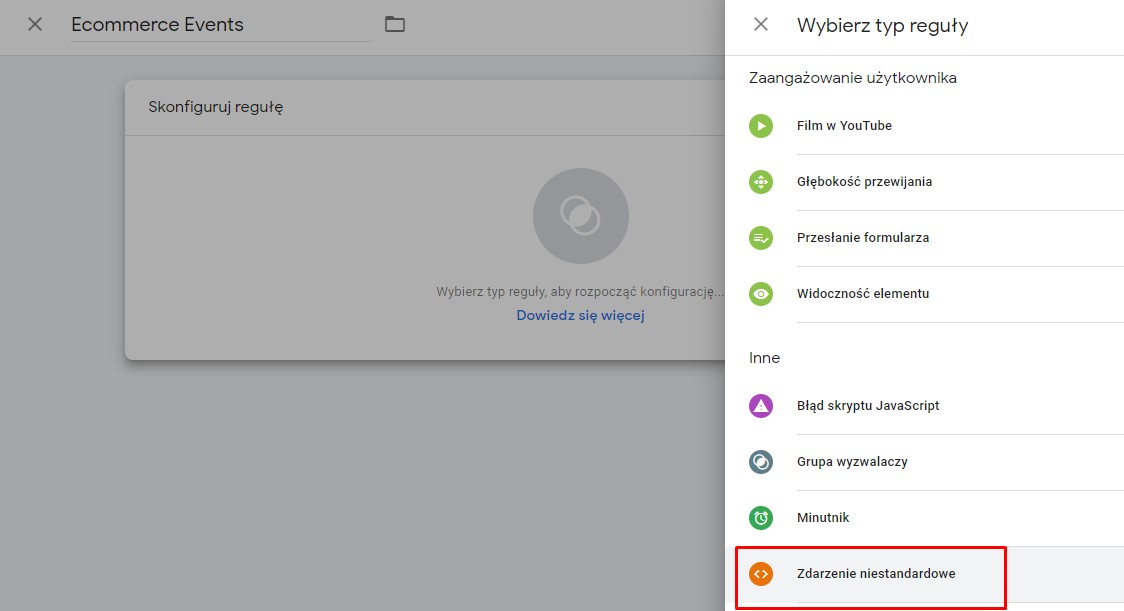
Task: Click the Grupa wyzwalaczy trigger group icon
Action: (761, 462)
